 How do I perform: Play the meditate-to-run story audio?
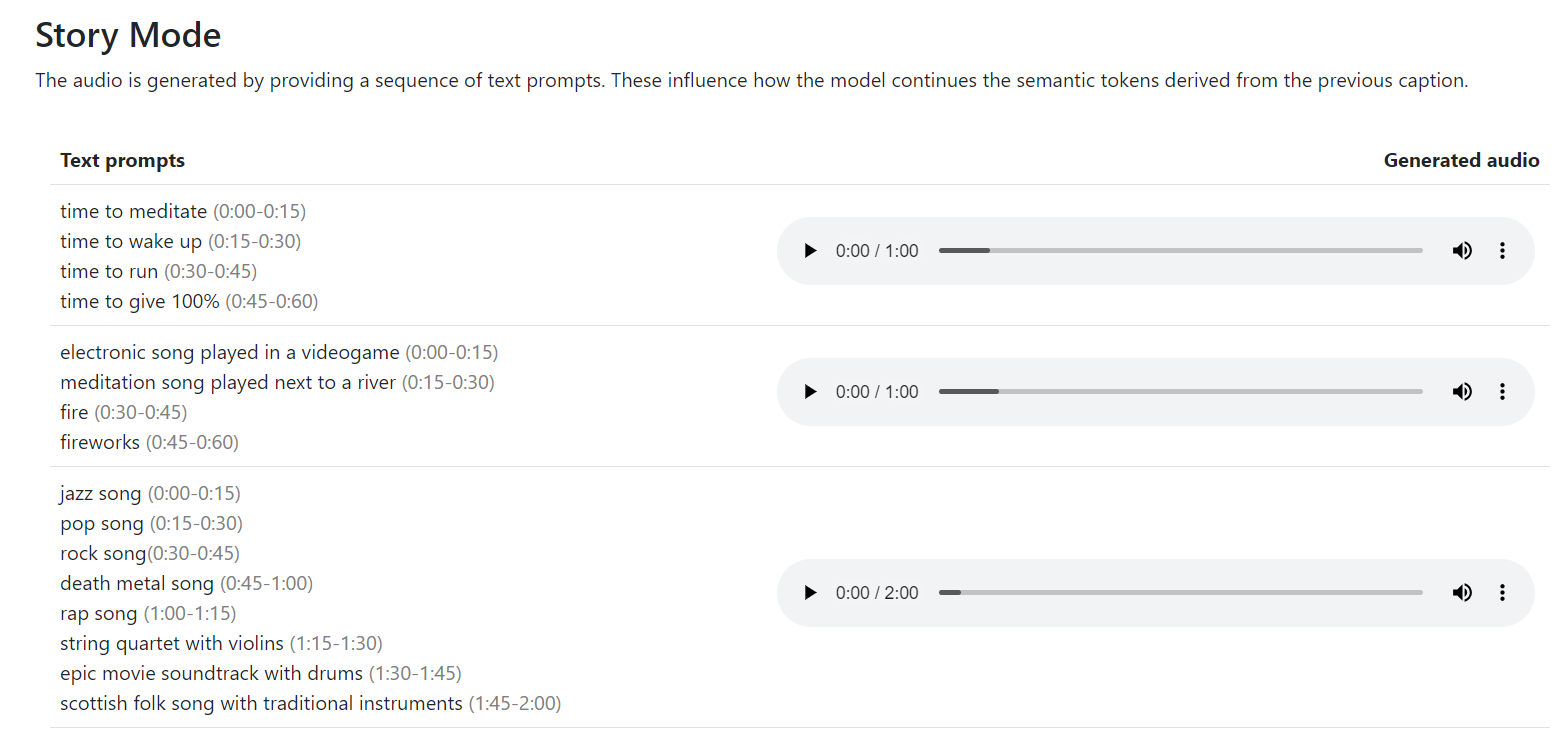[810, 251]
